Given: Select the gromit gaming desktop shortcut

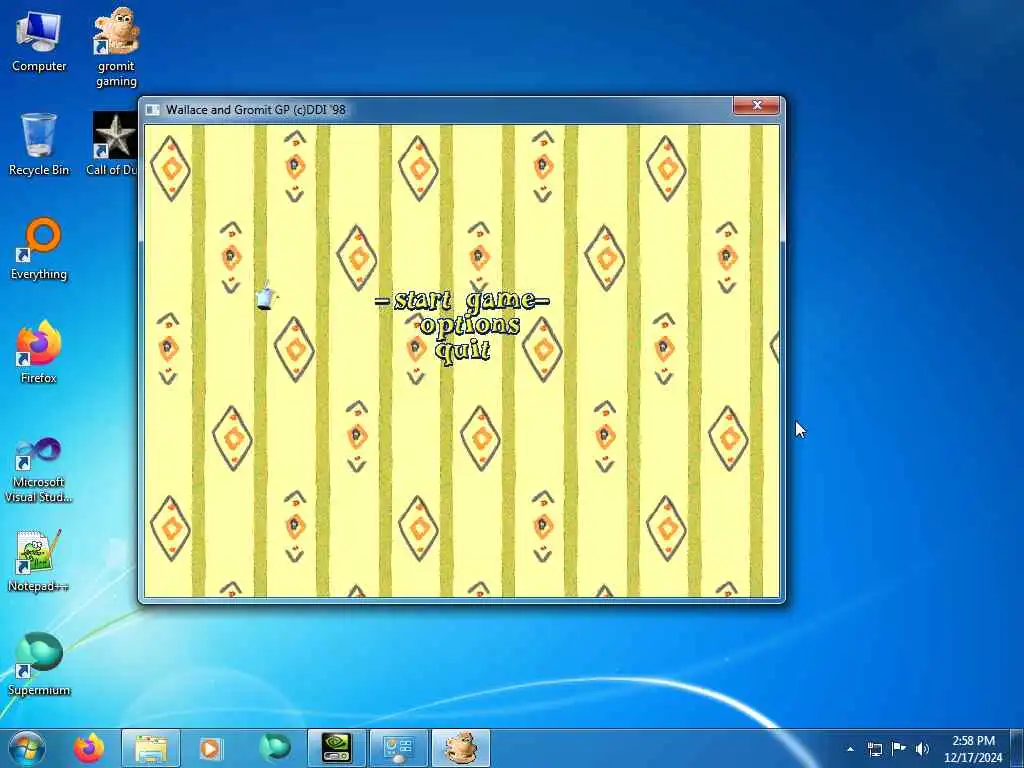Looking at the screenshot, I should point(116,47).
